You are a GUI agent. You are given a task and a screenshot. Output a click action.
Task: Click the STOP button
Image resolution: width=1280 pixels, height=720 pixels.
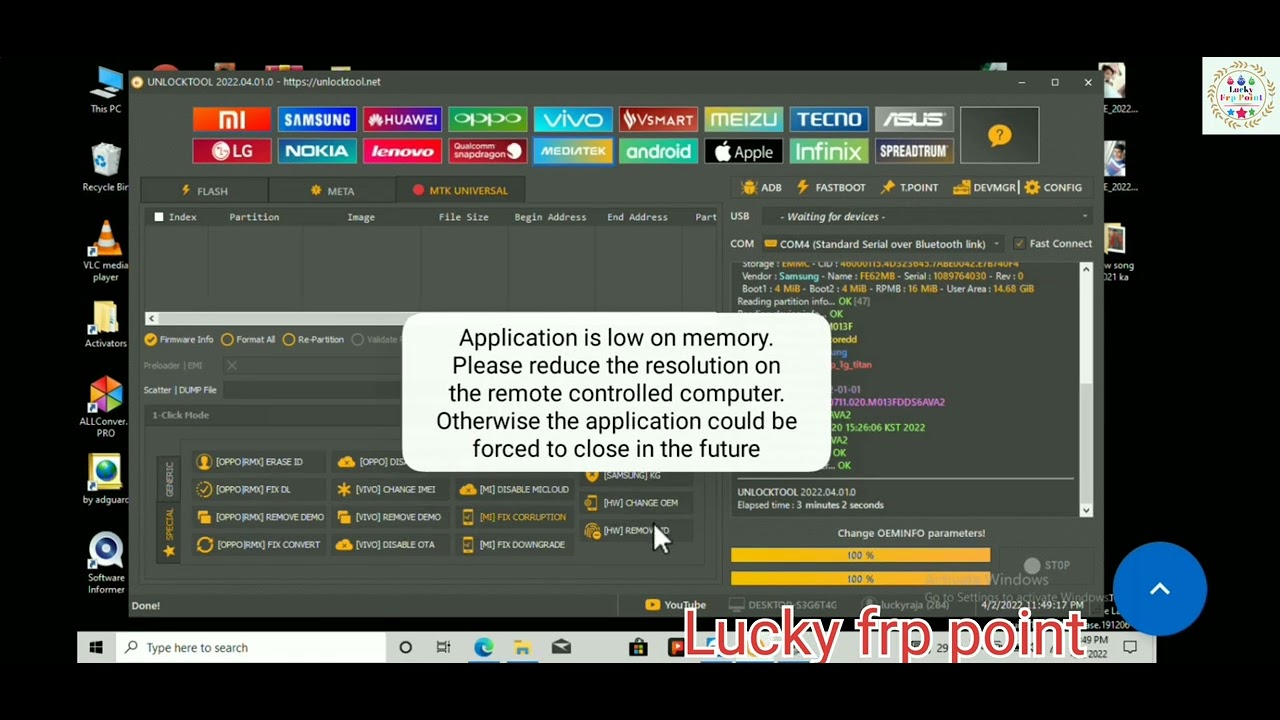coord(1047,565)
